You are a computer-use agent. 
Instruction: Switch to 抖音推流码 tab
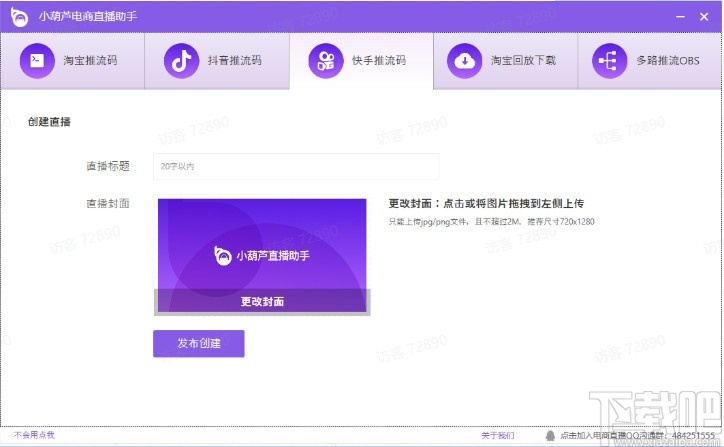[217, 61]
